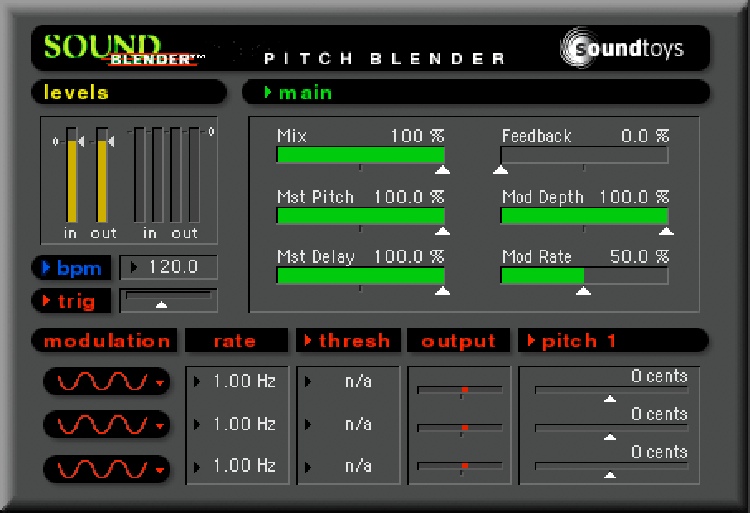Image resolution: width=750 pixels, height=513 pixels.
Task: Click the rate column header
Action: (x=236, y=341)
